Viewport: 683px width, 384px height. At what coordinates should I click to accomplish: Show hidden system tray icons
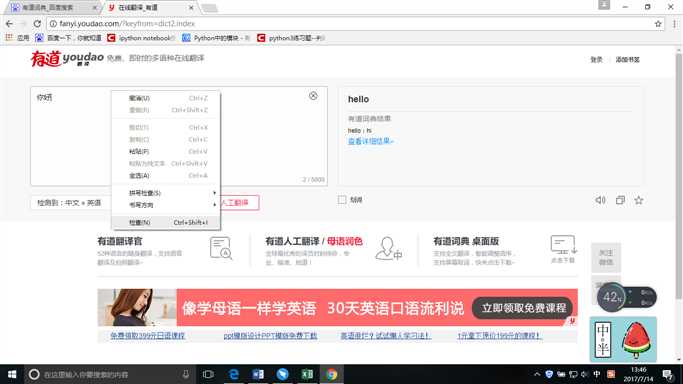(537, 374)
